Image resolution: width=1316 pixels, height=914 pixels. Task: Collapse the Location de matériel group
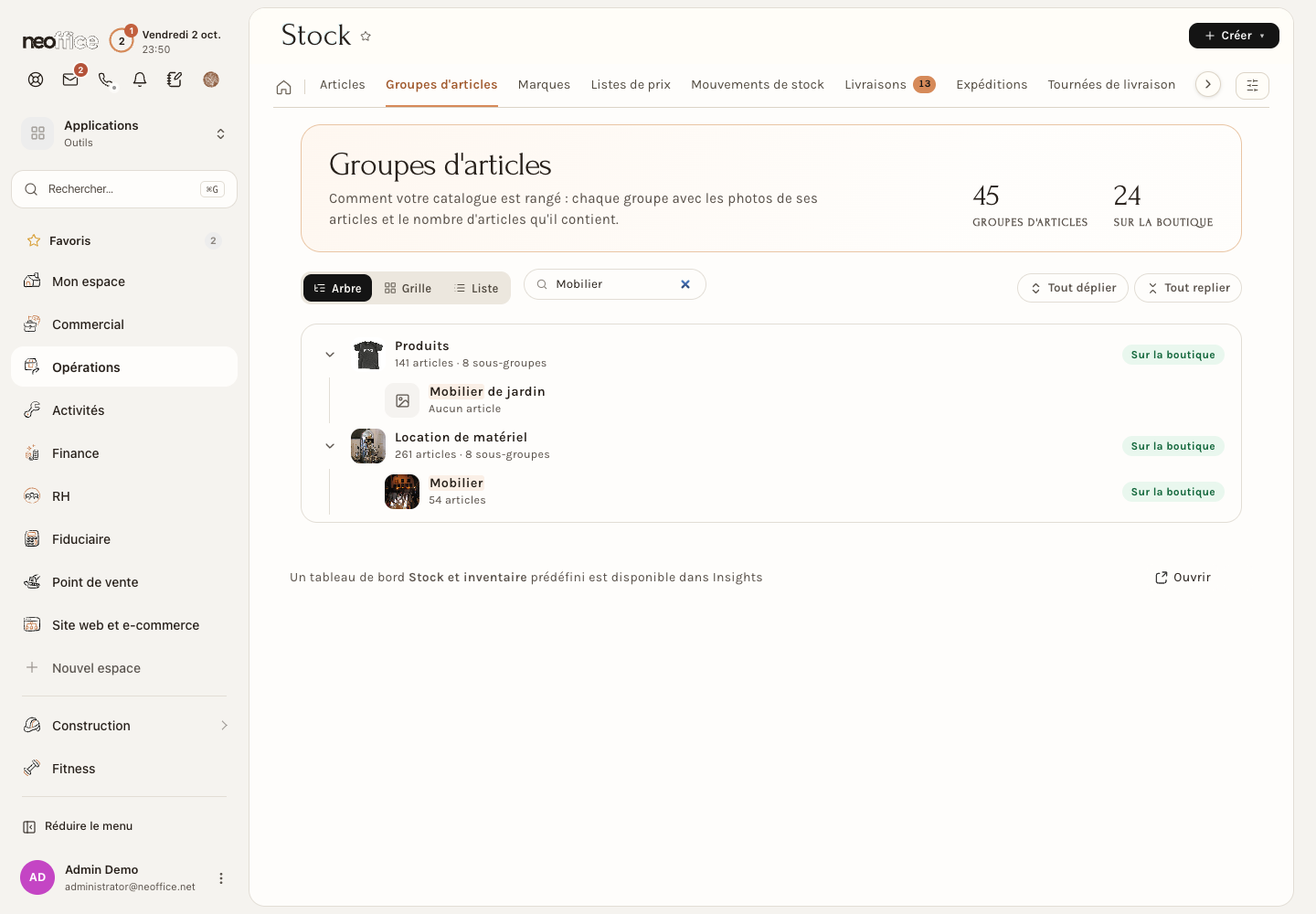[x=330, y=446]
